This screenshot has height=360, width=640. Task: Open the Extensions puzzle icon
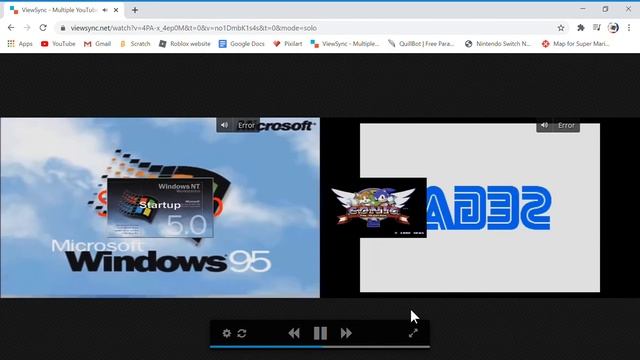580,28
